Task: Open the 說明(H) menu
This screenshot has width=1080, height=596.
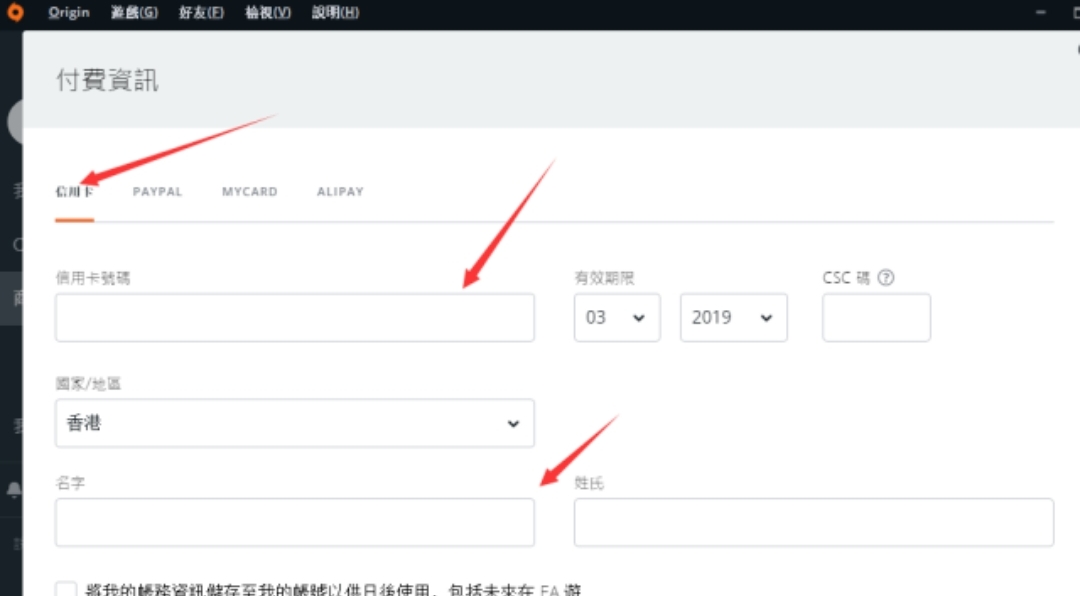Action: [335, 12]
